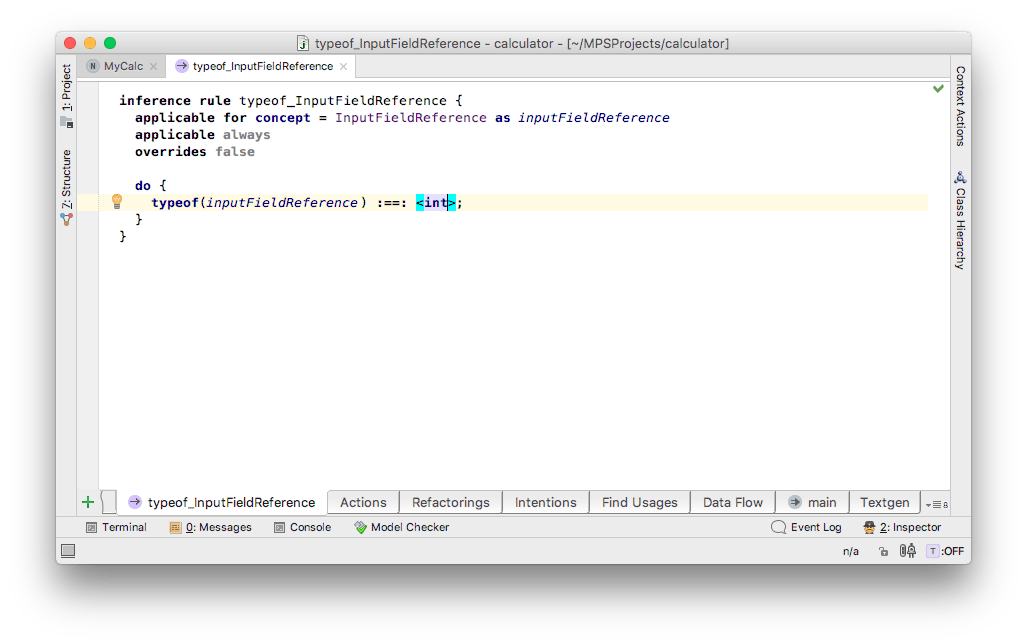Open the Event Log panel

[x=806, y=527]
